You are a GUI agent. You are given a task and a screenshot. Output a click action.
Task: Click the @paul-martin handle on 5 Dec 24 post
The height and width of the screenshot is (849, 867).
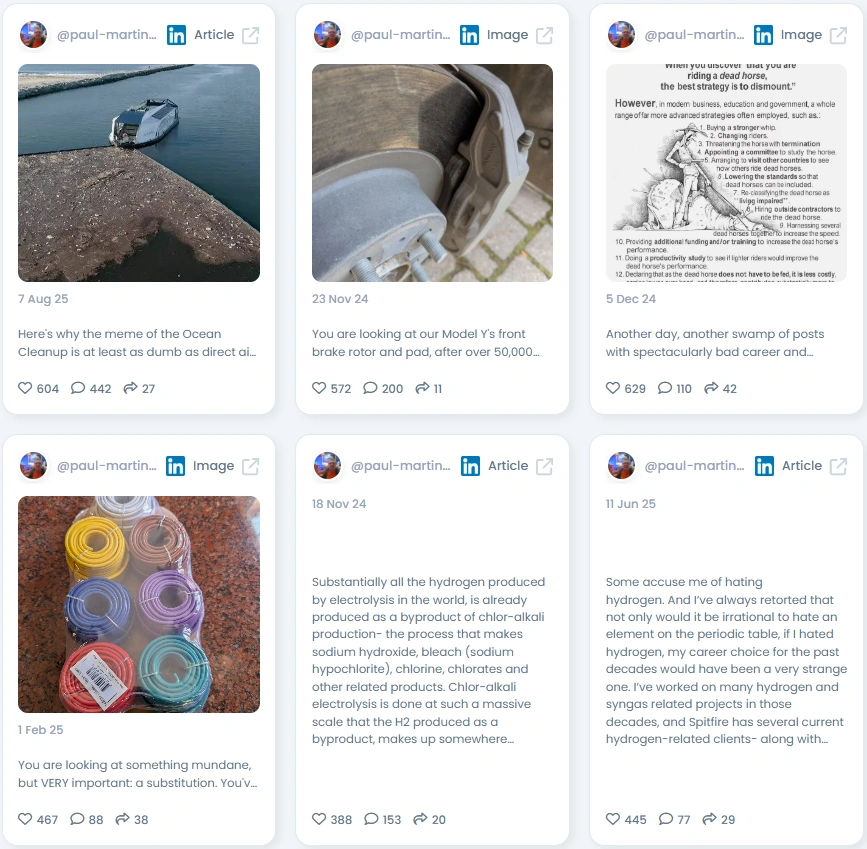click(x=694, y=35)
